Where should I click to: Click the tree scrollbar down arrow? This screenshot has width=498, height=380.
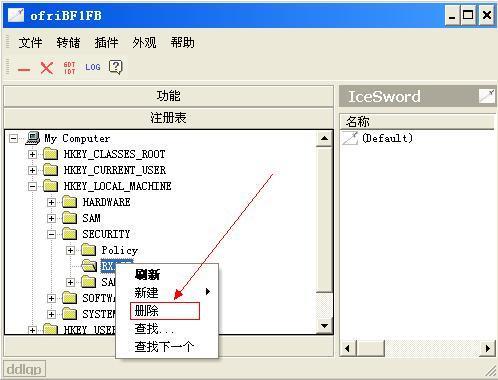[x=324, y=326]
